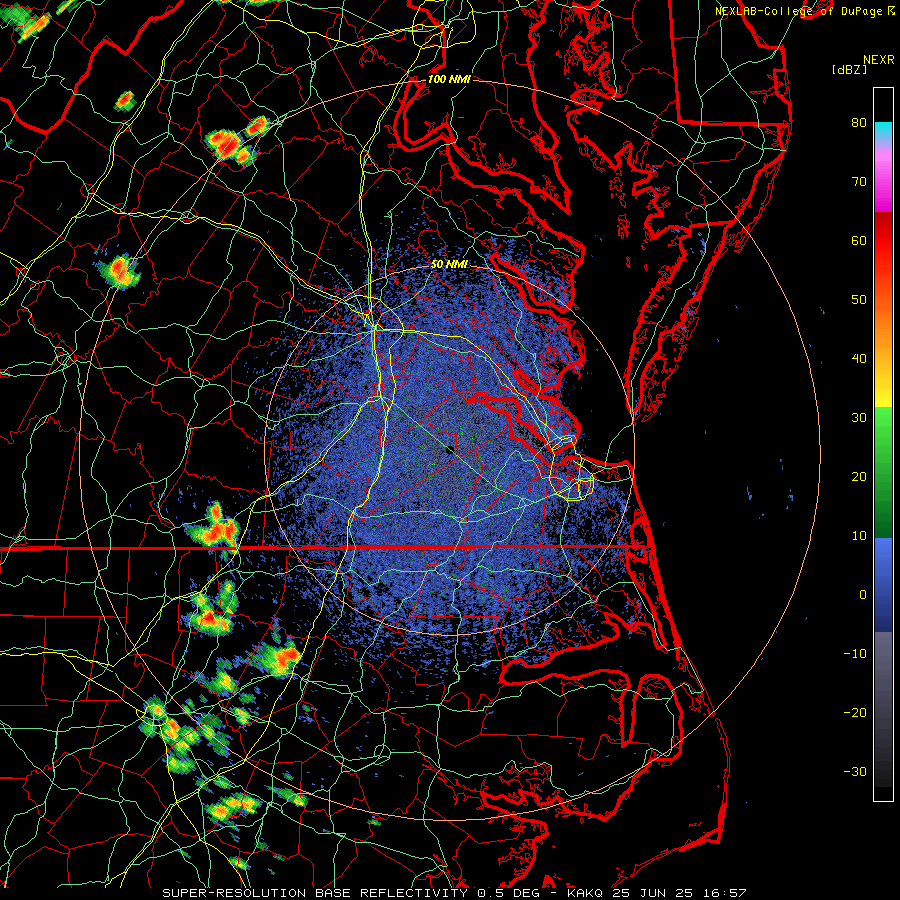
Task: Select the -20 value on the dBZ scale
Action: 855,713
